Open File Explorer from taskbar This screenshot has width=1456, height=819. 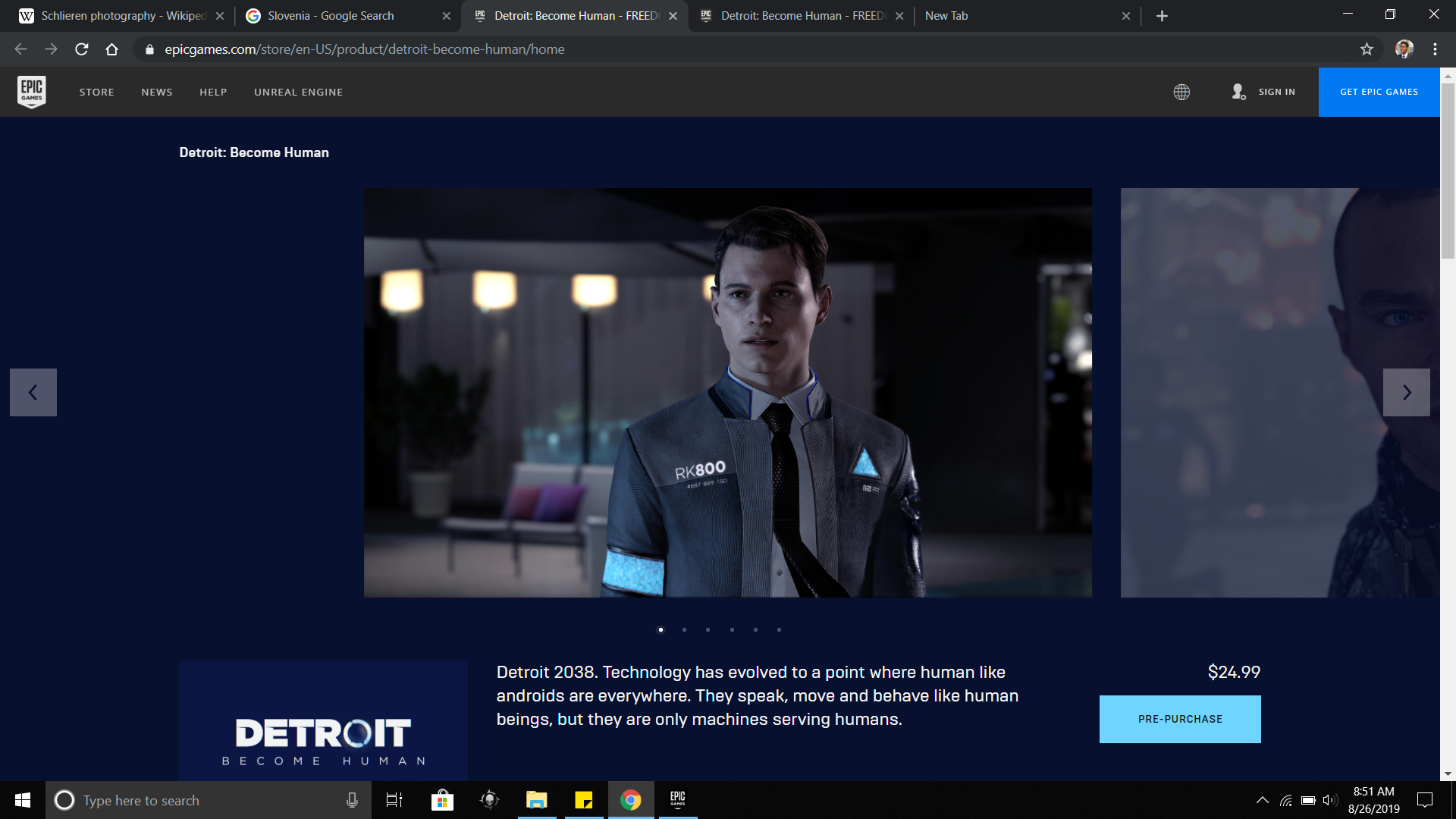[x=537, y=800]
